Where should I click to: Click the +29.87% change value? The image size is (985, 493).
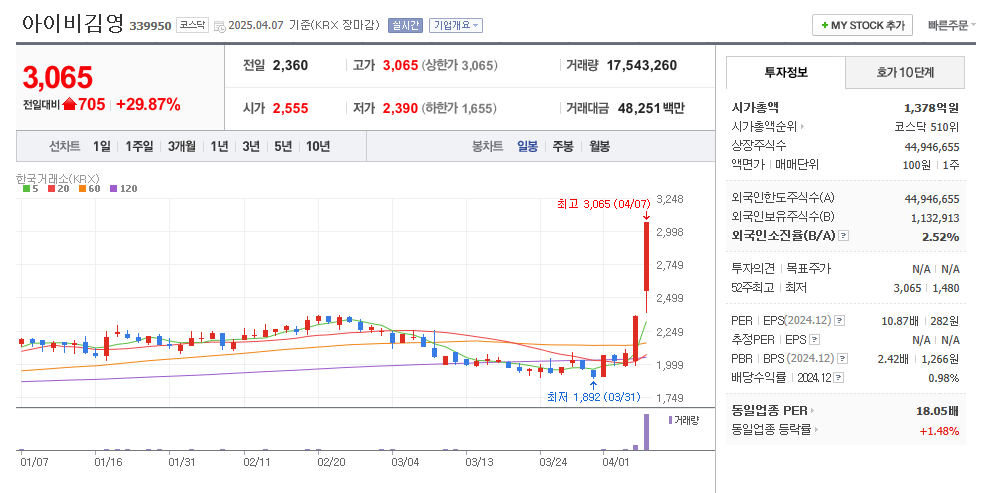pos(148,104)
